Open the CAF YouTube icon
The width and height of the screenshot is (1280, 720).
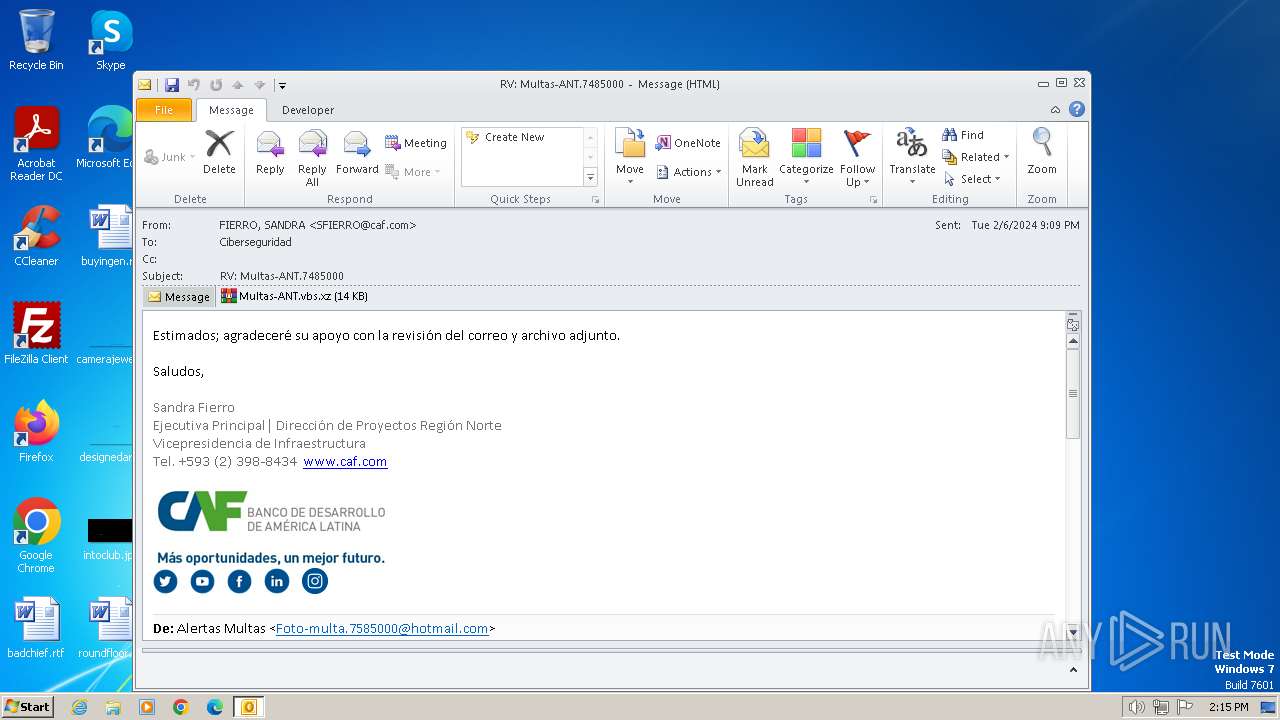(202, 581)
